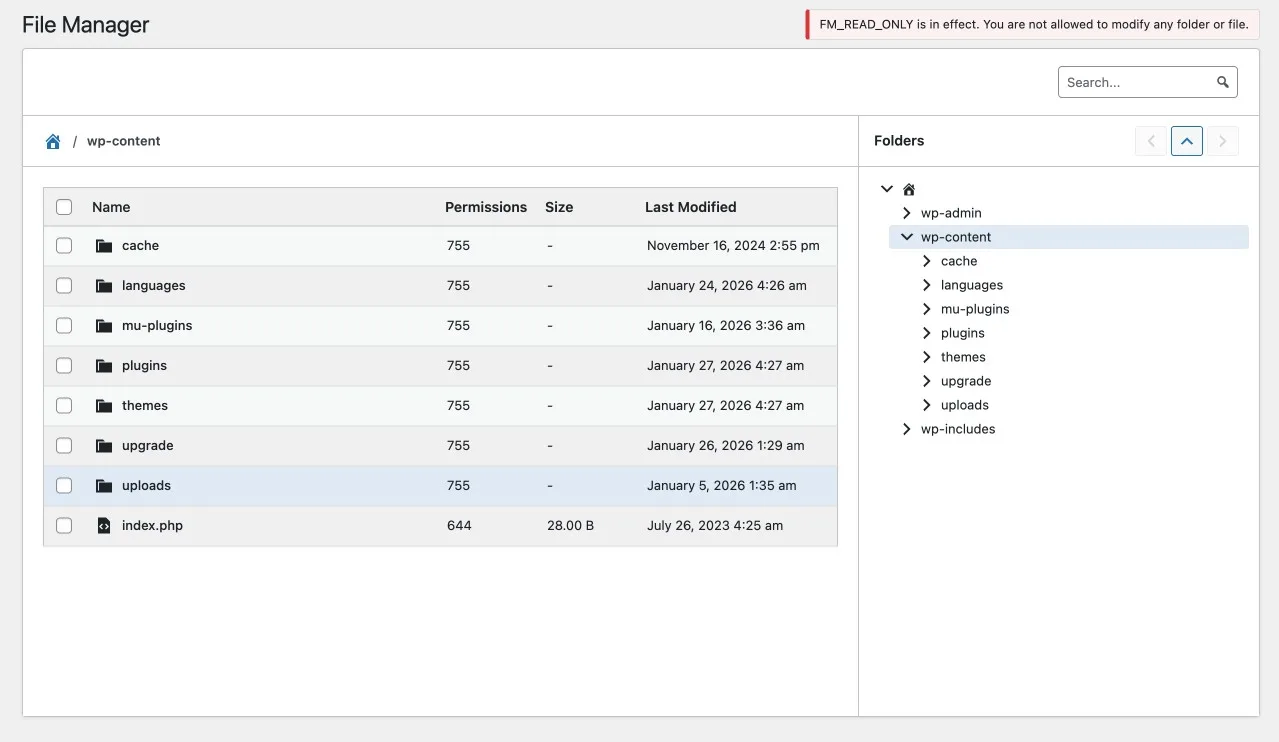Image resolution: width=1279 pixels, height=742 pixels.
Task: Click the search magnifier icon
Action: (x=1222, y=82)
